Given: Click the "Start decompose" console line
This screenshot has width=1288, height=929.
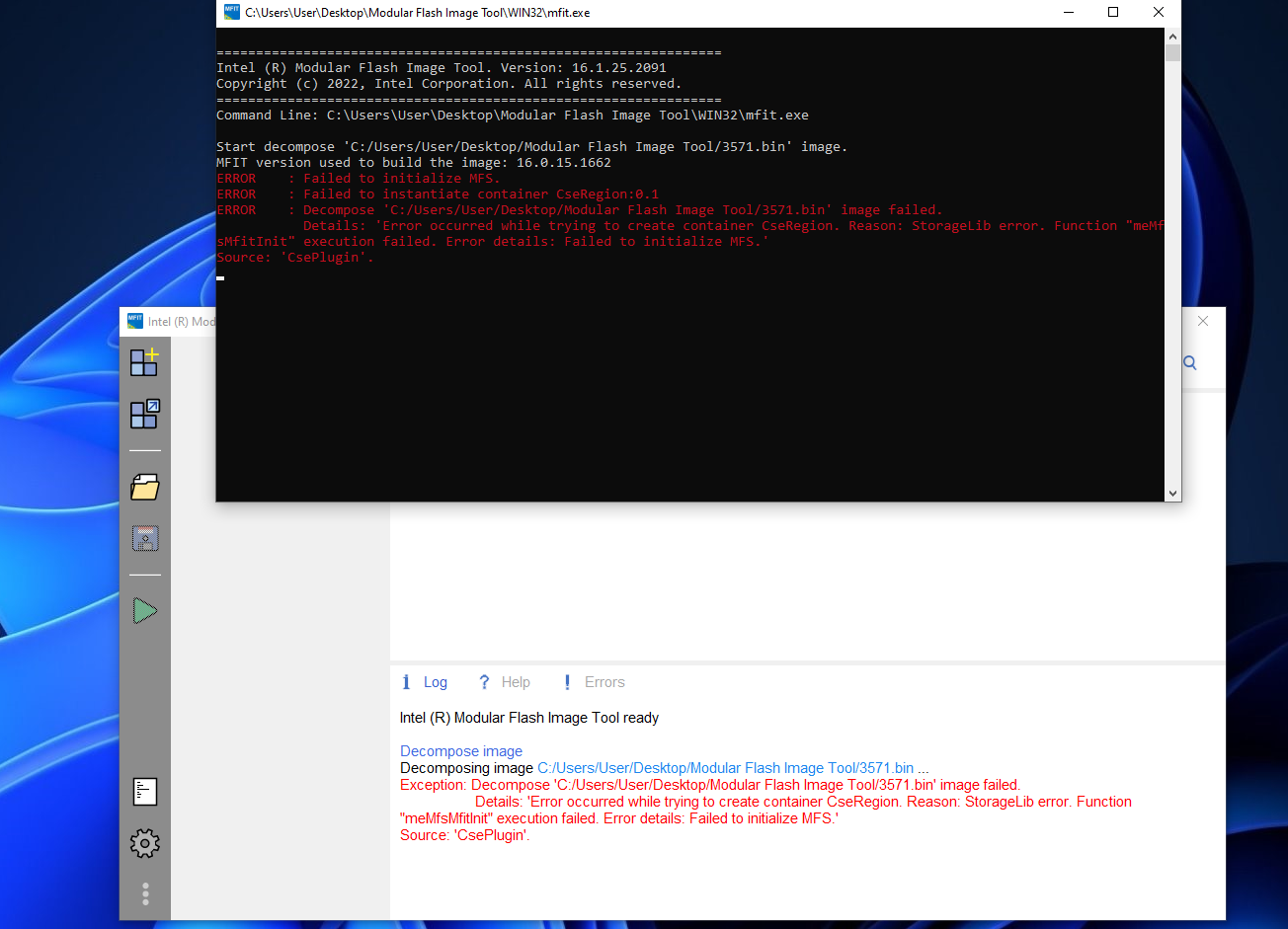Looking at the screenshot, I should point(532,147).
